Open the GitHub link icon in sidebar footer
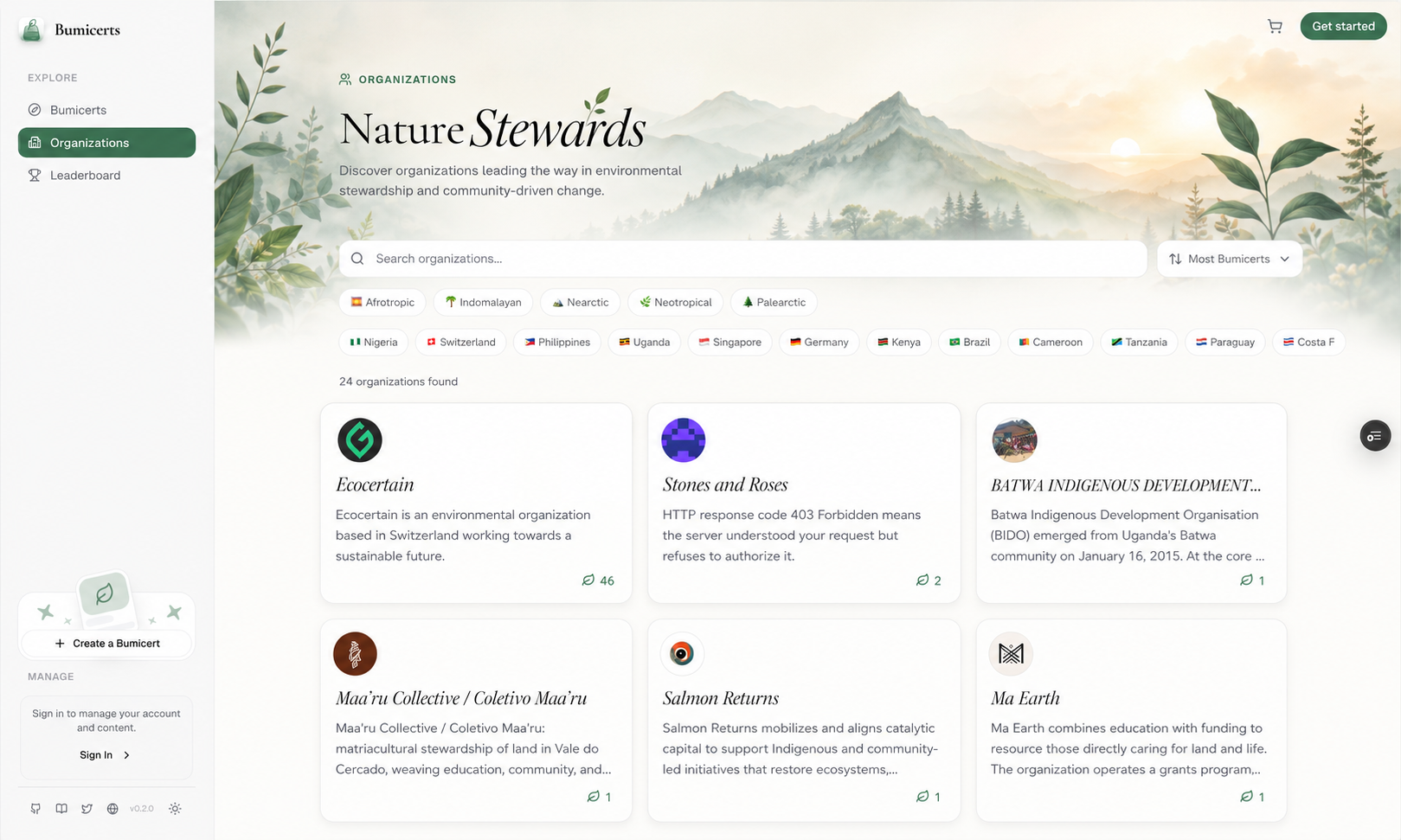1401x840 pixels. pyautogui.click(x=35, y=809)
